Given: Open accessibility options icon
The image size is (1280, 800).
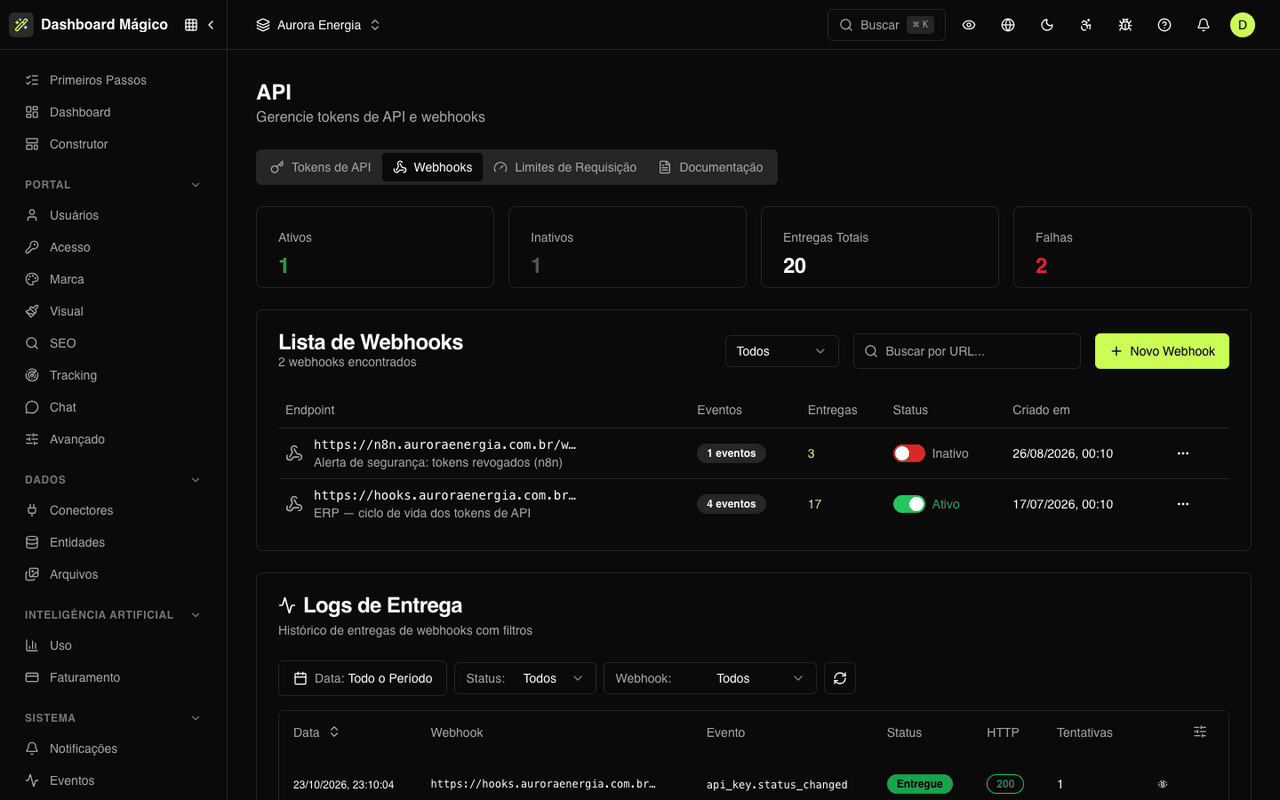Looking at the screenshot, I should [x=1086, y=25].
